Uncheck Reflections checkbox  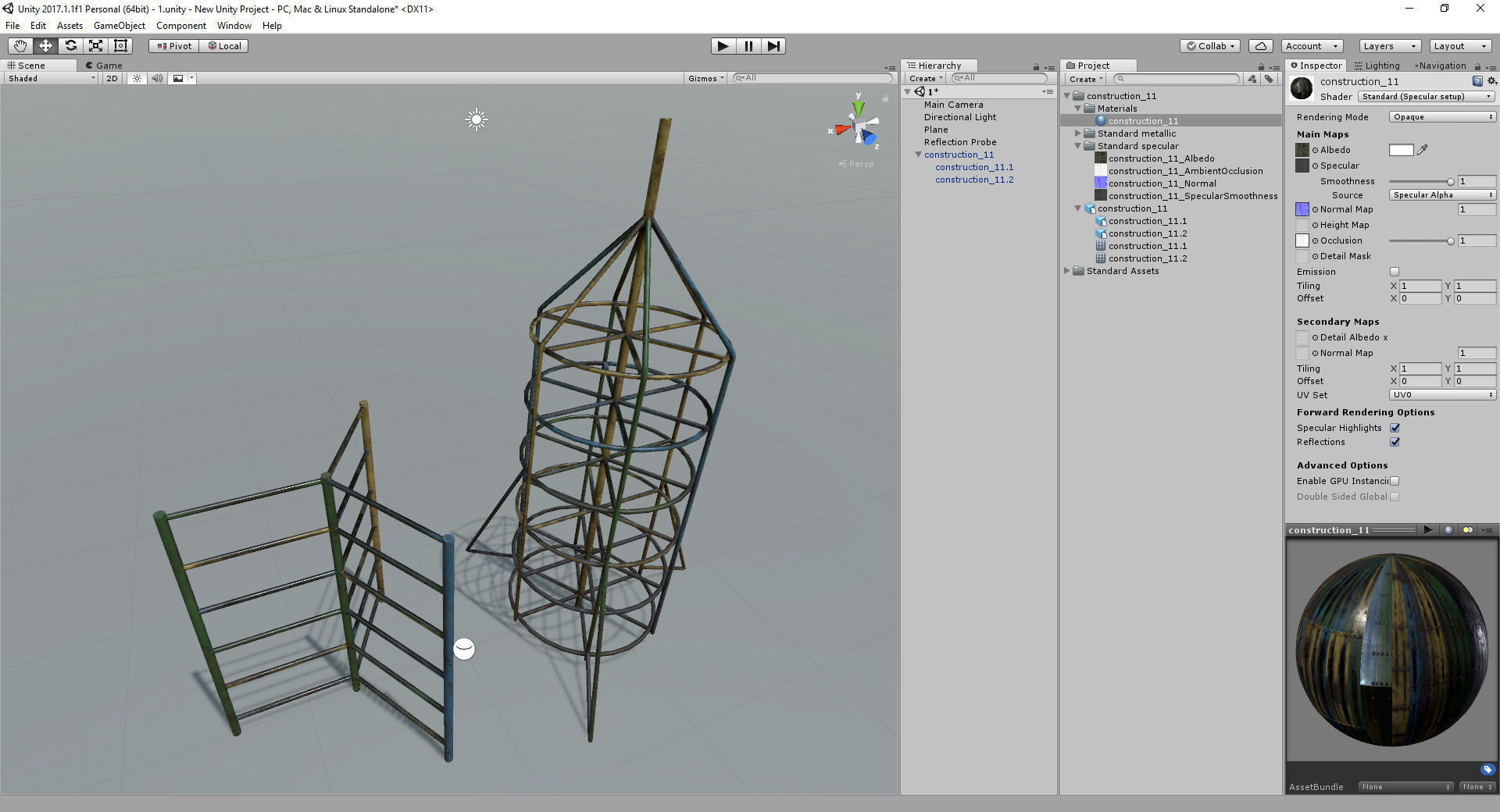click(x=1395, y=442)
